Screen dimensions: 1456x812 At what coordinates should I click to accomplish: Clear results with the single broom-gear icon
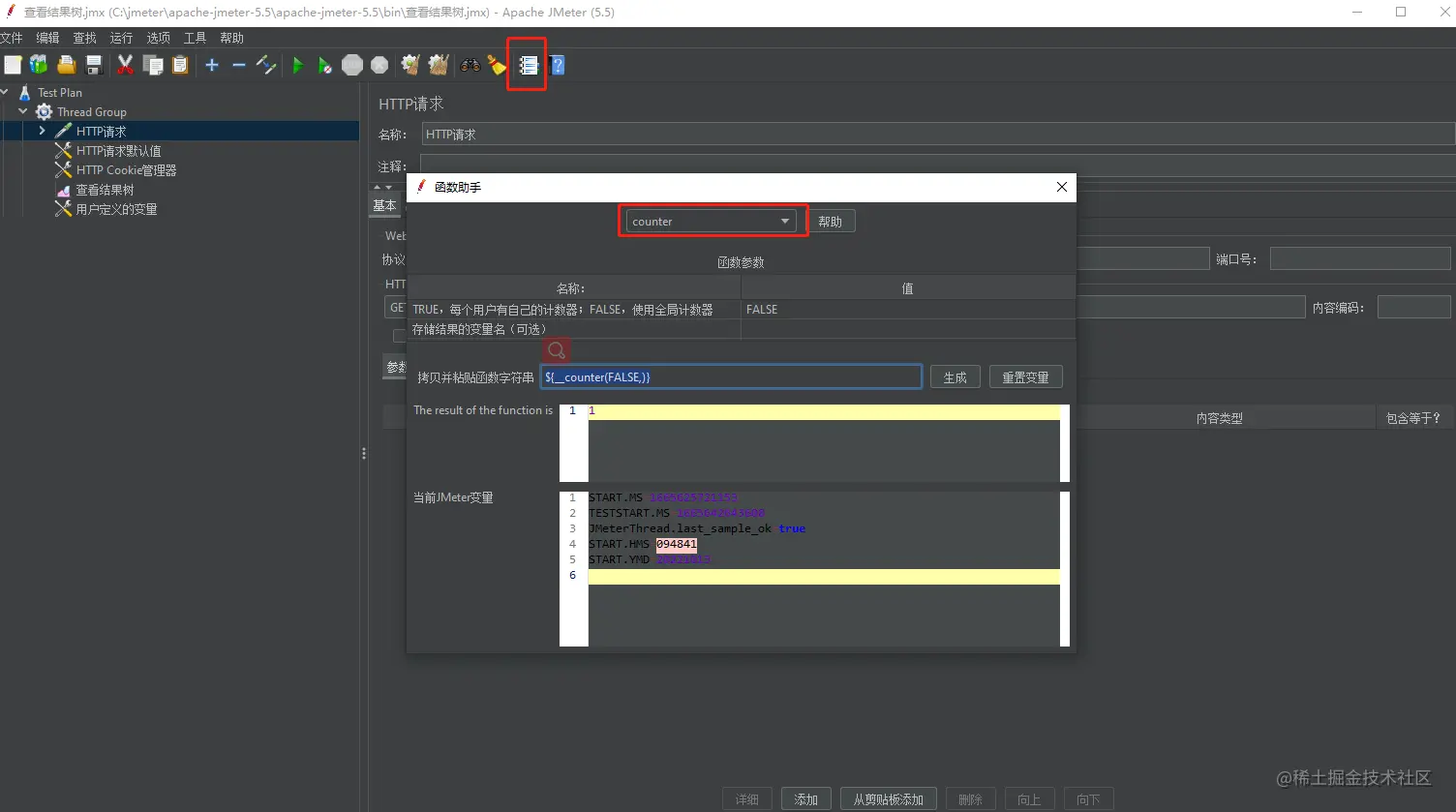410,65
